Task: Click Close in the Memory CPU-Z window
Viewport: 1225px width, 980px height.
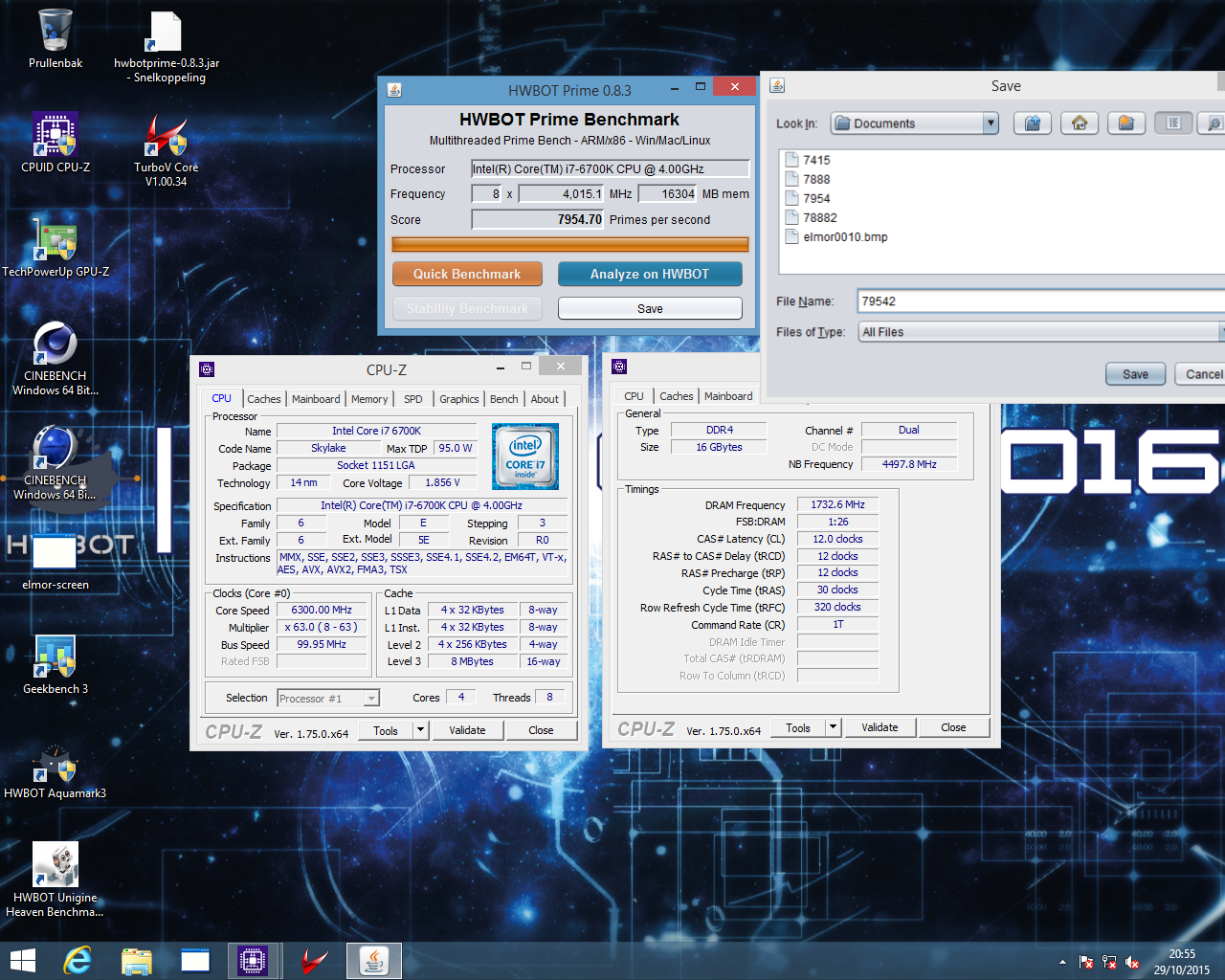Action: coord(953,727)
